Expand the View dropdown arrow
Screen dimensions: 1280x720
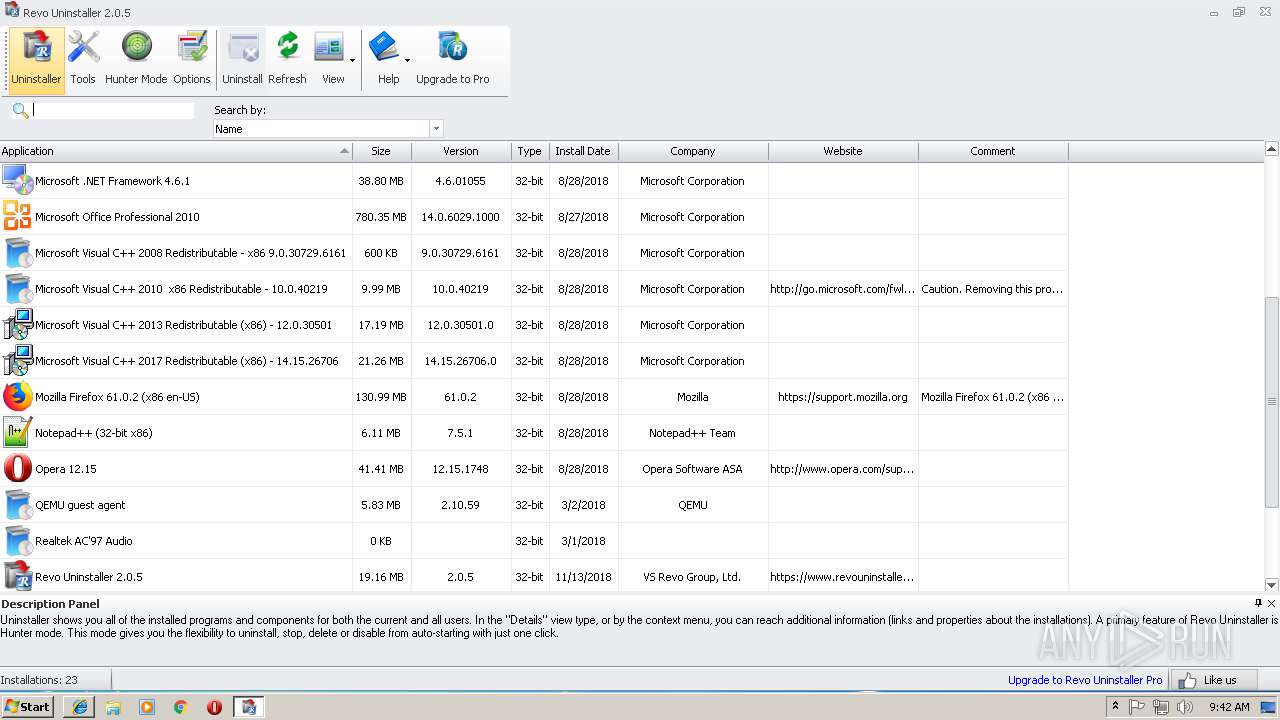click(352, 60)
